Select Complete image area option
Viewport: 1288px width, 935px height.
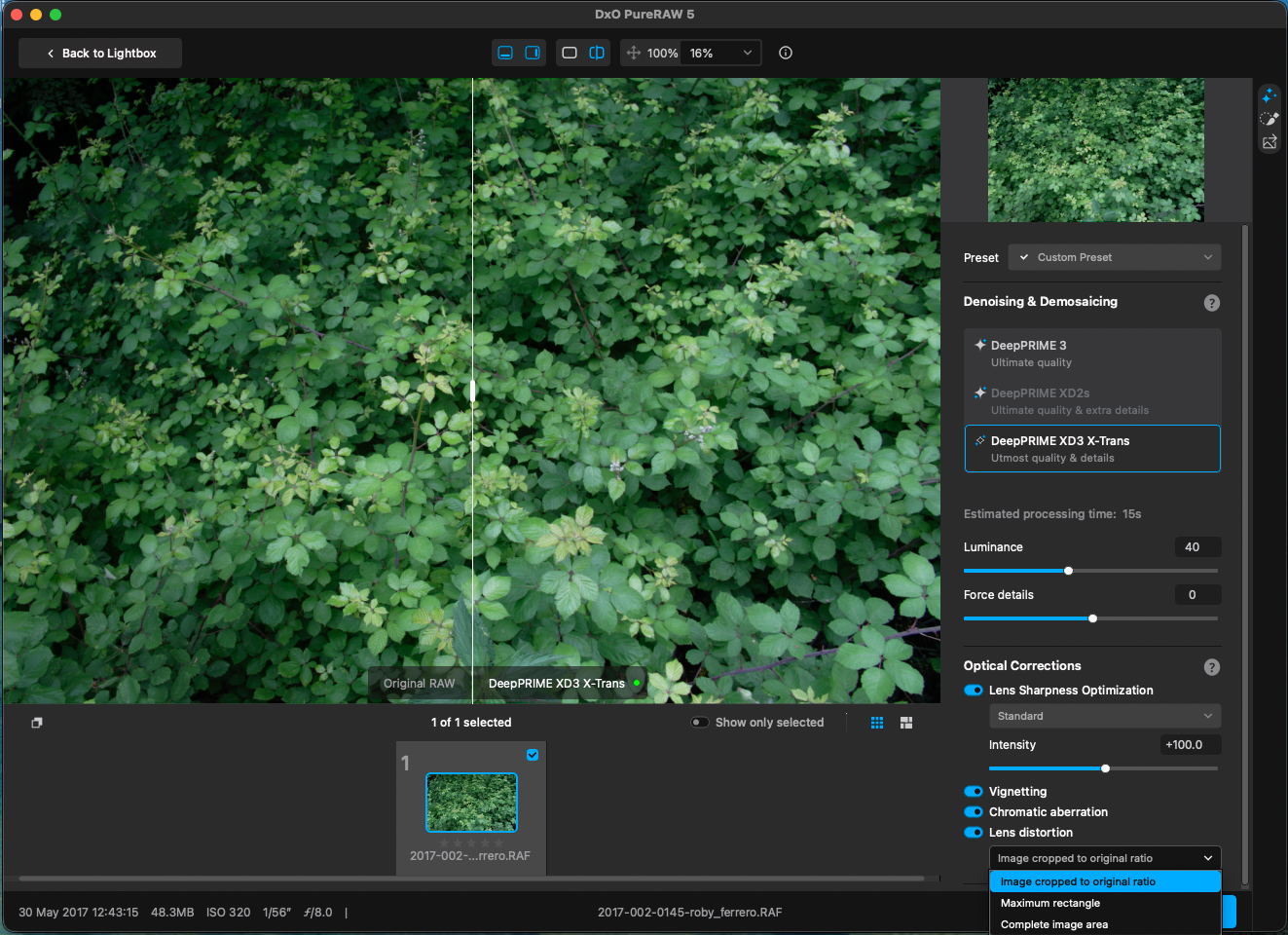[1054, 924]
